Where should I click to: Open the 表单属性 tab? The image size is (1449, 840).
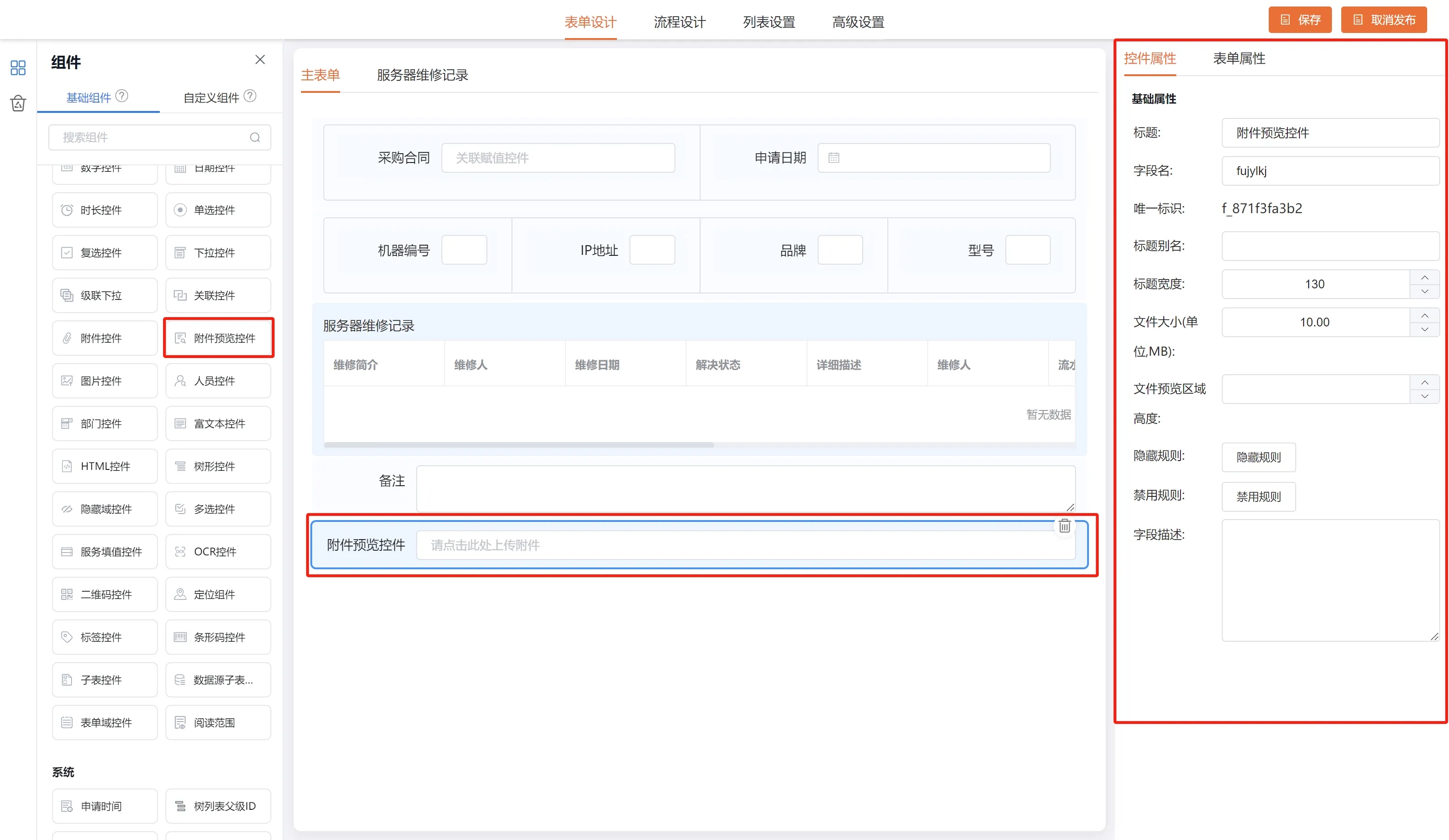pyautogui.click(x=1239, y=59)
